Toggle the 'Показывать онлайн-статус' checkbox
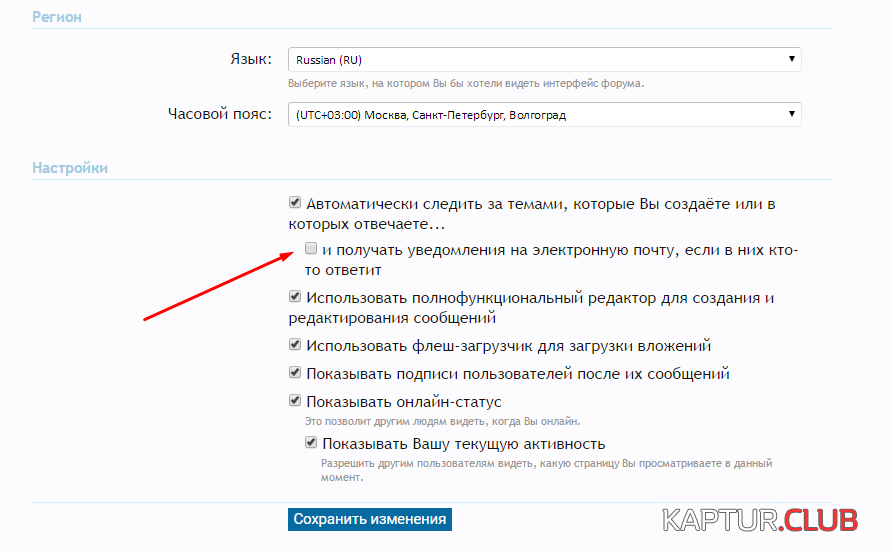This screenshot has height=551, width=890. tap(295, 401)
